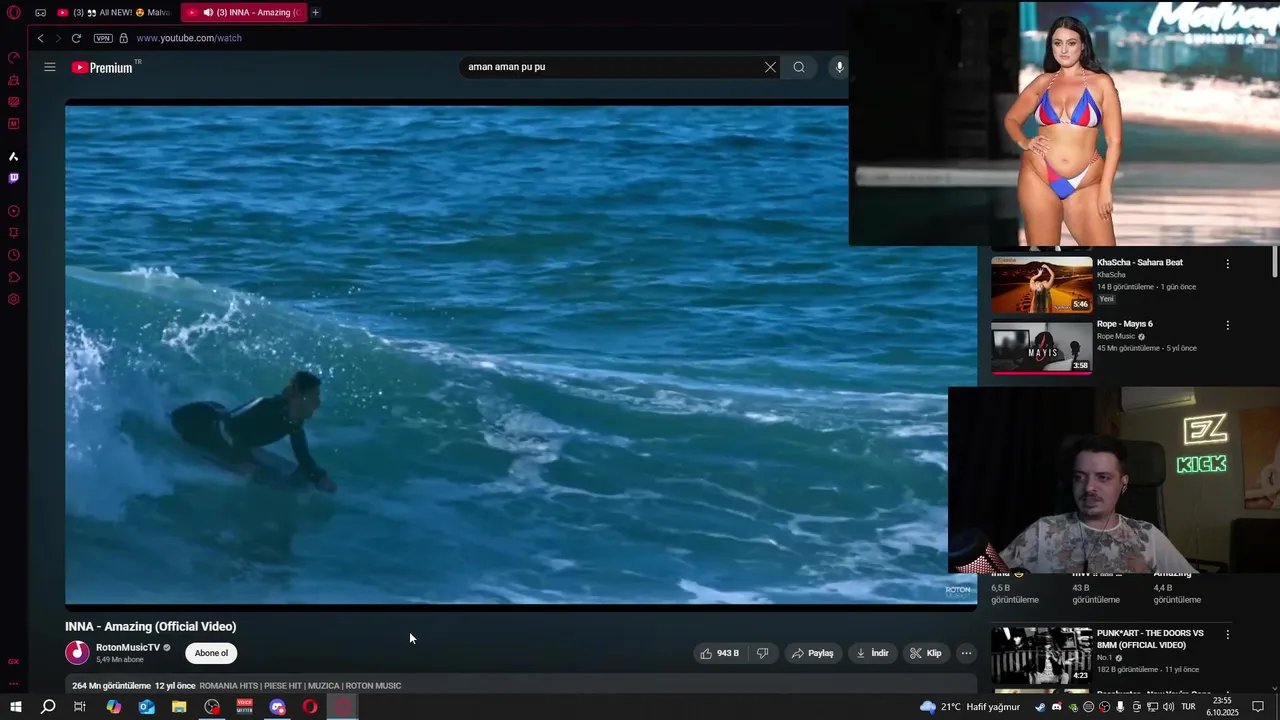Image resolution: width=1280 pixels, height=720 pixels.
Task: Dislike the INNA video
Action: [763, 653]
